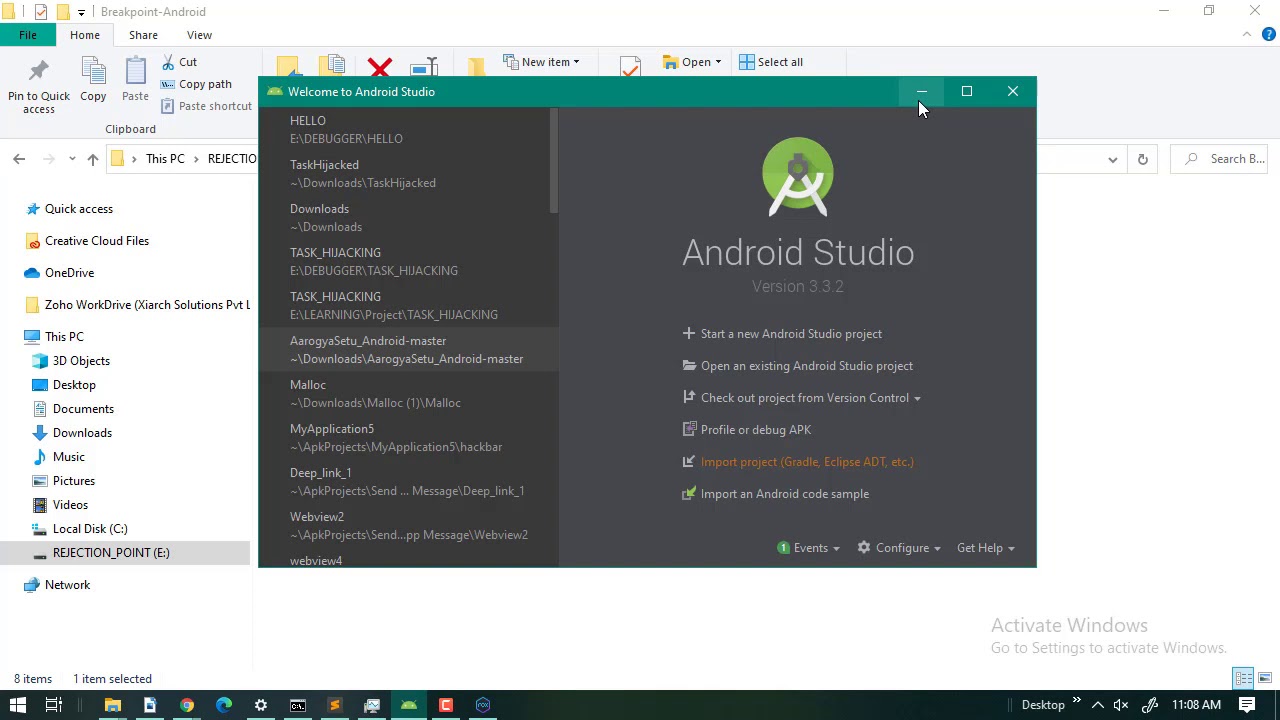Open Webview2 recent project
The width and height of the screenshot is (1280, 720).
408,525
